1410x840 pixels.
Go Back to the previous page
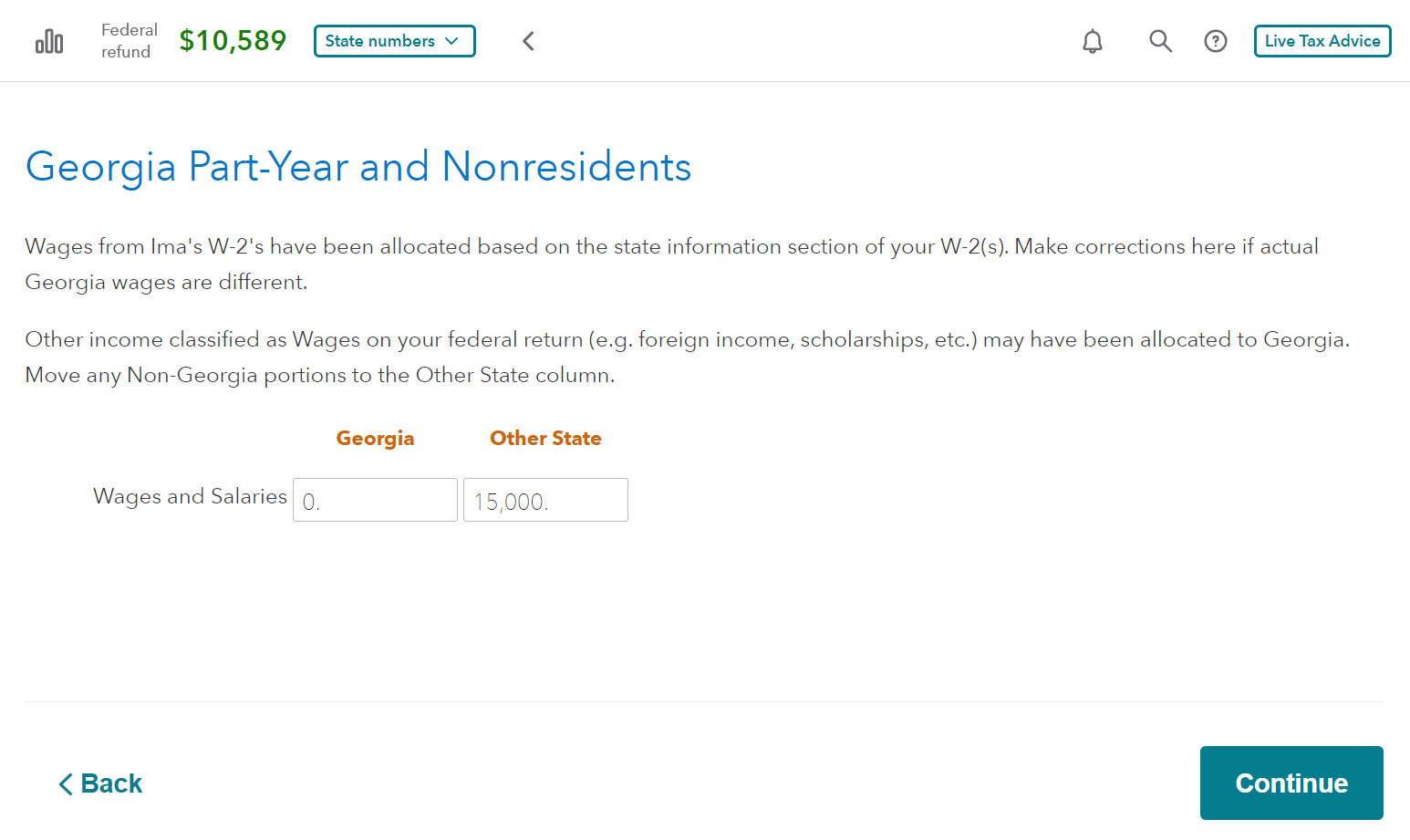[100, 783]
